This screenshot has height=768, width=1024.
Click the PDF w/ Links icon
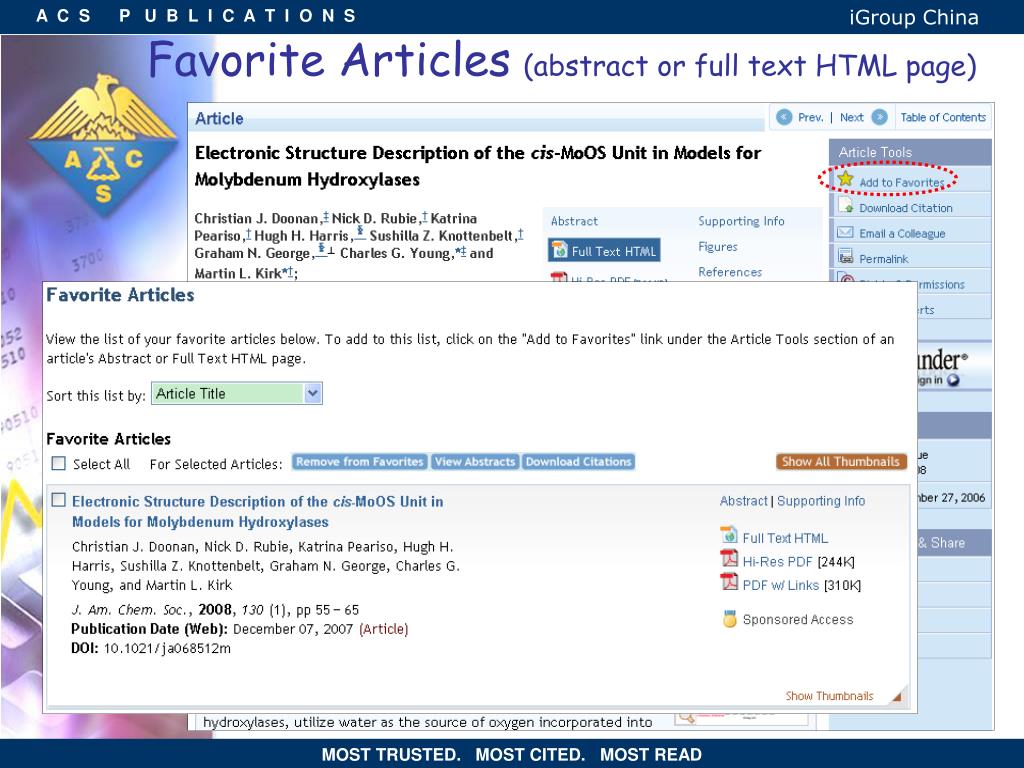[x=729, y=582]
